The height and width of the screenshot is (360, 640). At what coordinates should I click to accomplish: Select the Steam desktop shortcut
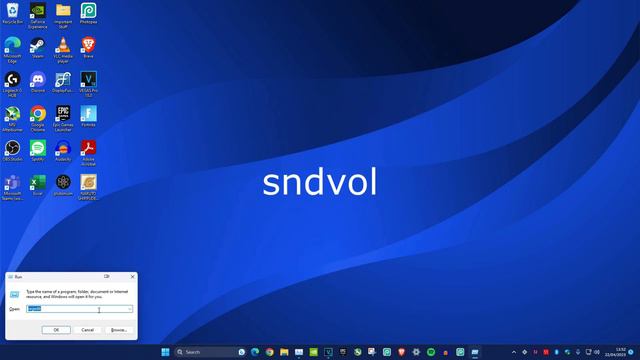click(x=38, y=48)
